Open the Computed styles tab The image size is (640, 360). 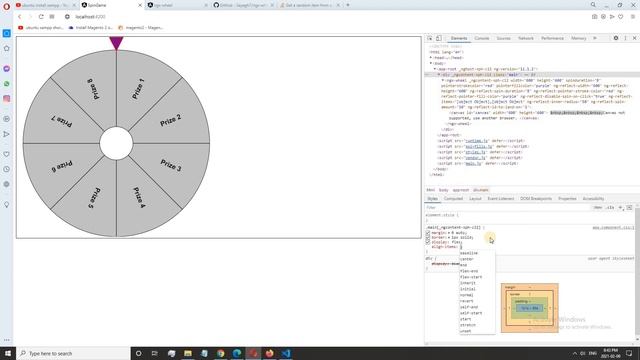click(x=453, y=199)
